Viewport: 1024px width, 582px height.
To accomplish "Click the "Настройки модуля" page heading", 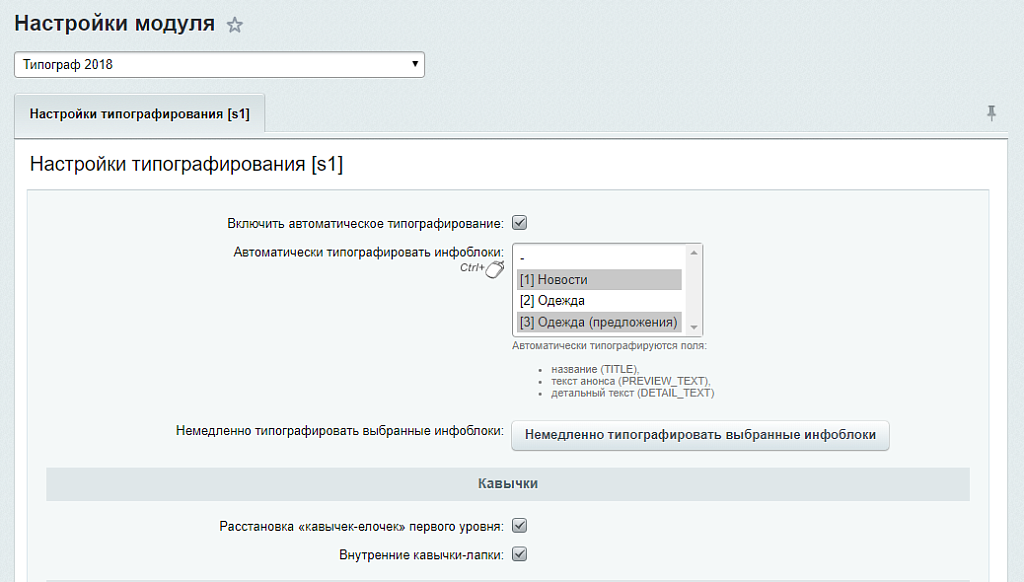I will [114, 24].
